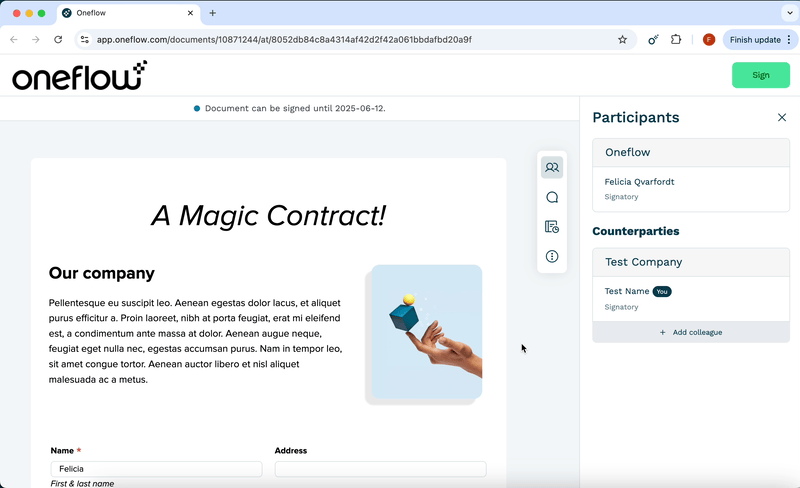Click the Test Company party header
This screenshot has width=800, height=488.
point(691,262)
